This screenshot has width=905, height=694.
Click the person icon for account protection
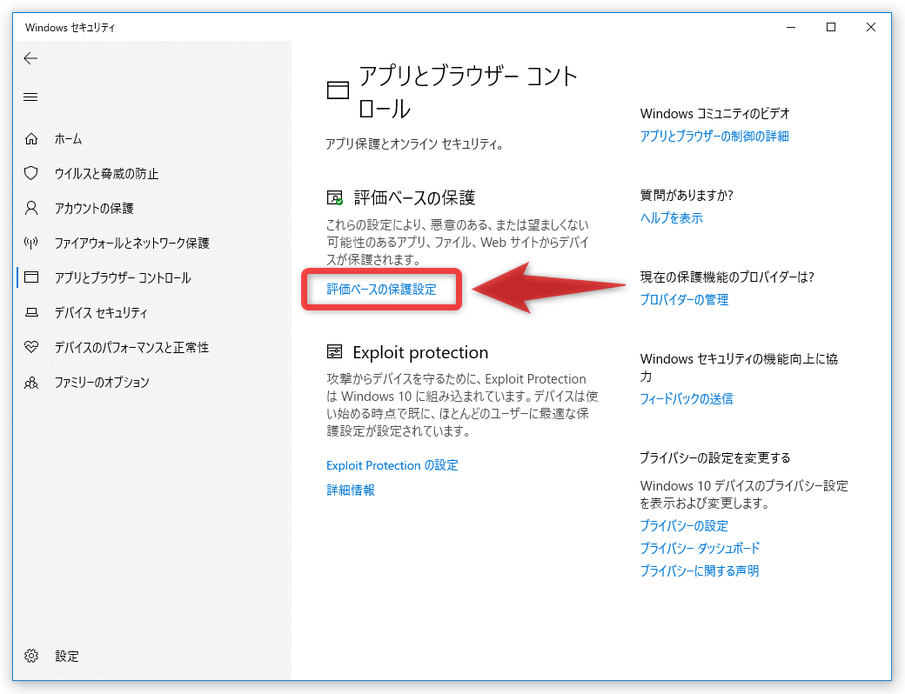31,208
